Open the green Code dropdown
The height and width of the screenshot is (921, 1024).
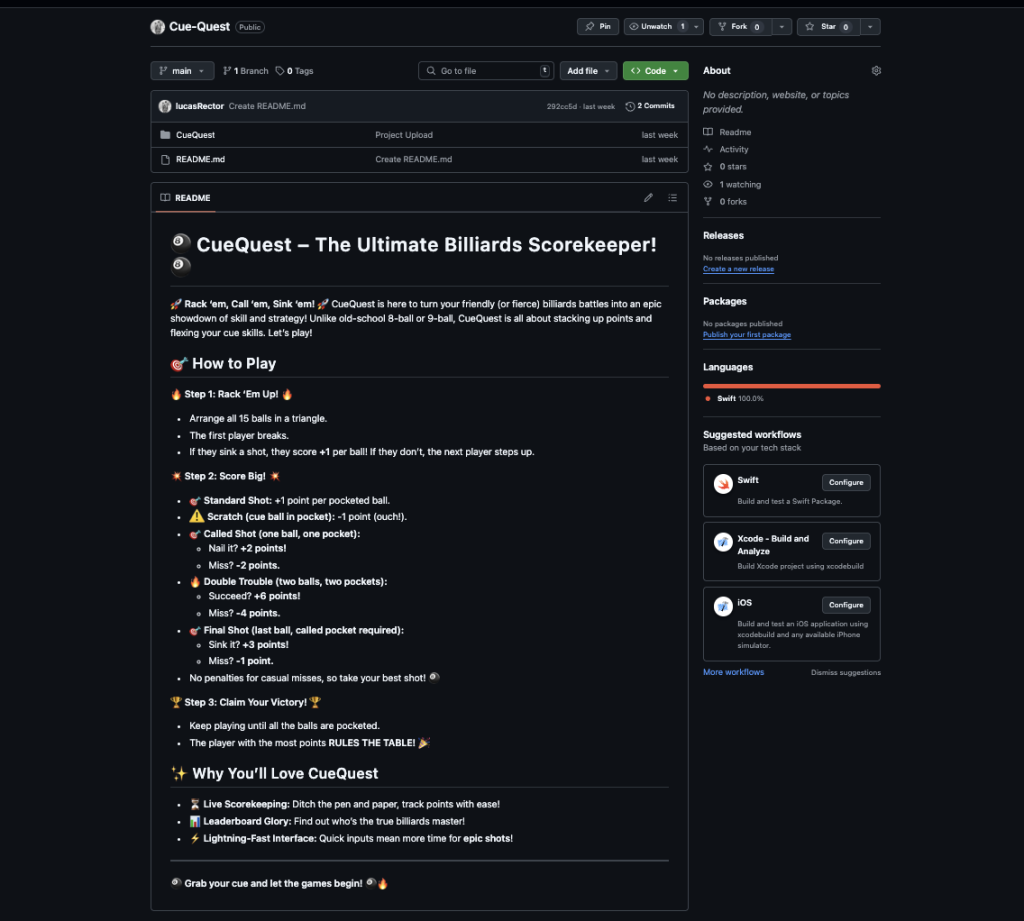[655, 71]
